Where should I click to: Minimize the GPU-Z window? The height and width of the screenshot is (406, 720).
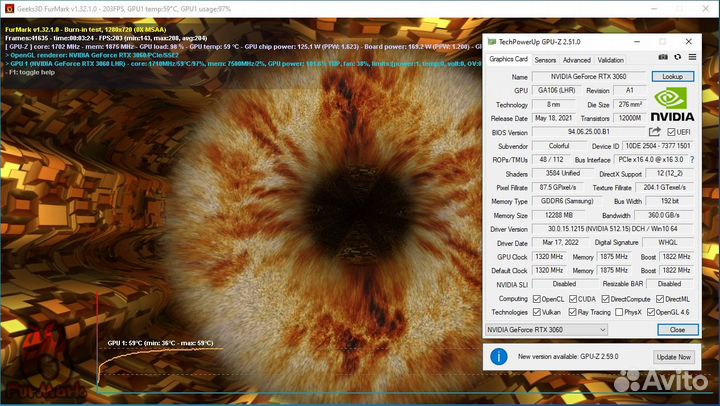click(x=637, y=42)
